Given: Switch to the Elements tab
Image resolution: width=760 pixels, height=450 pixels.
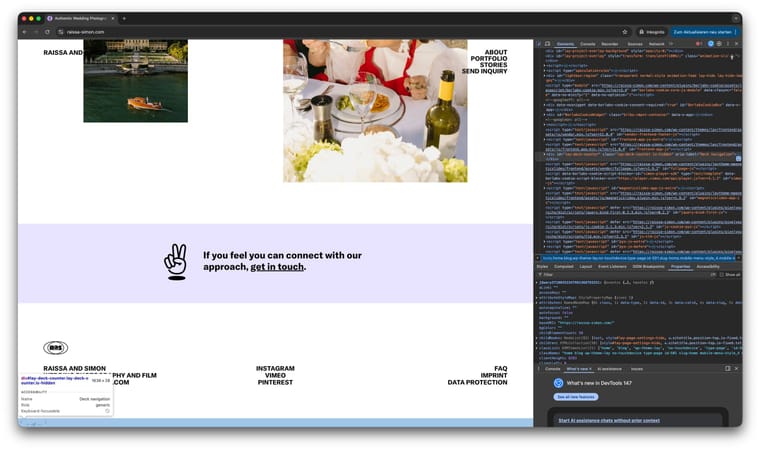Looking at the screenshot, I should click(x=565, y=44).
